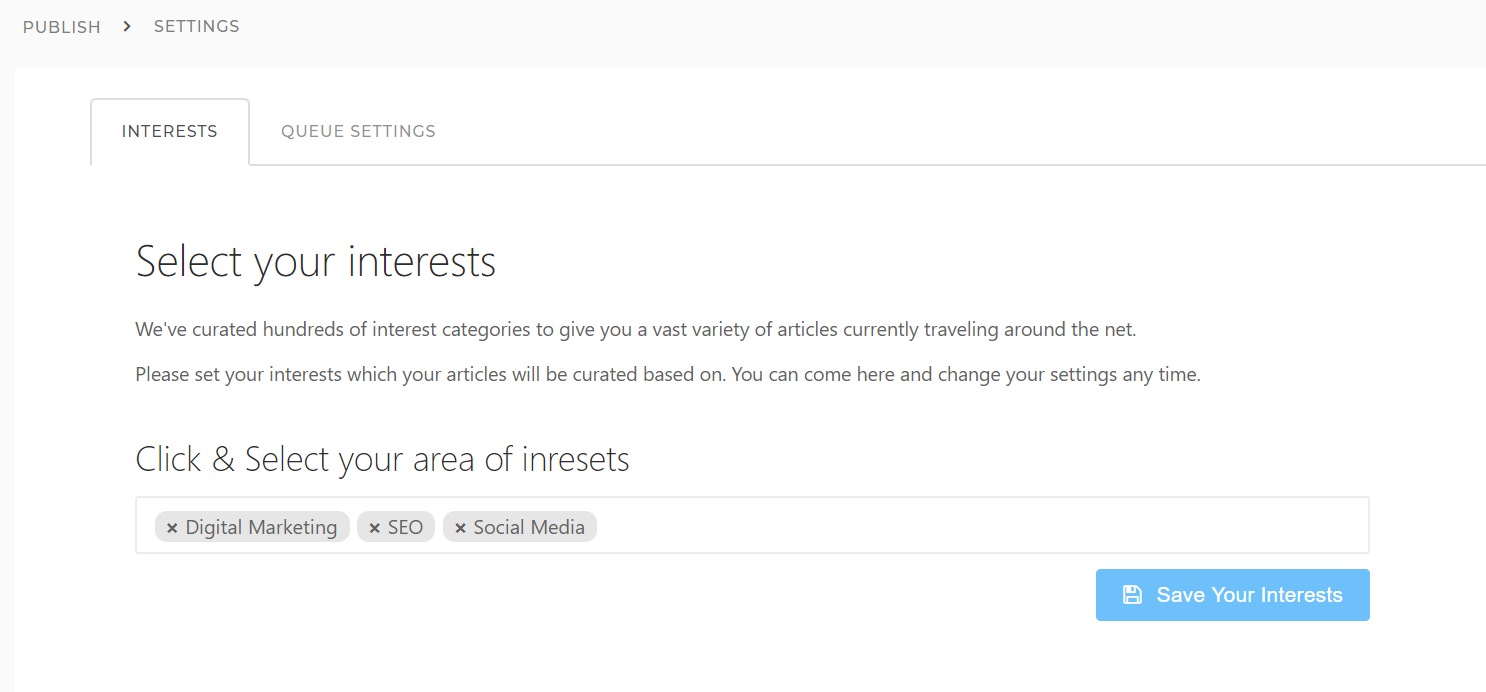The height and width of the screenshot is (692, 1486).
Task: Select the SEO tag label
Action: coord(405,527)
